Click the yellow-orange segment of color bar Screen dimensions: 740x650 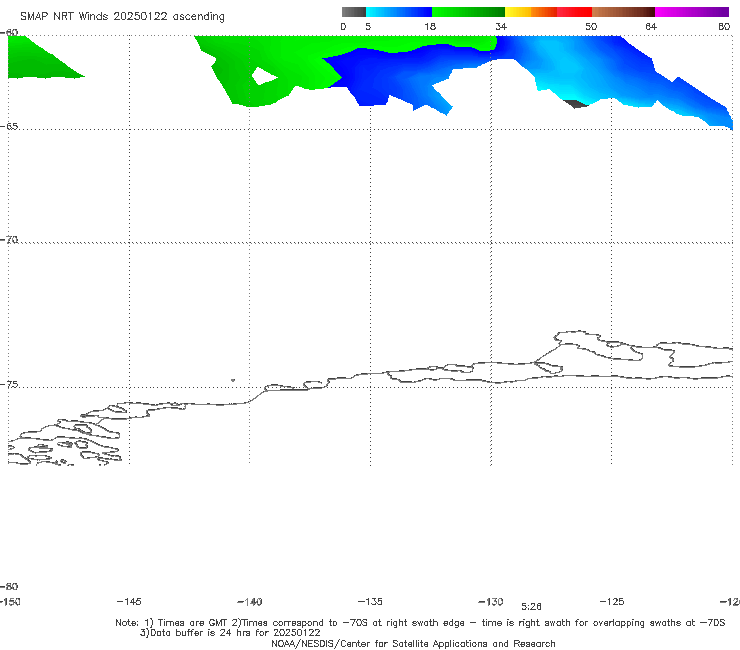tap(531, 12)
